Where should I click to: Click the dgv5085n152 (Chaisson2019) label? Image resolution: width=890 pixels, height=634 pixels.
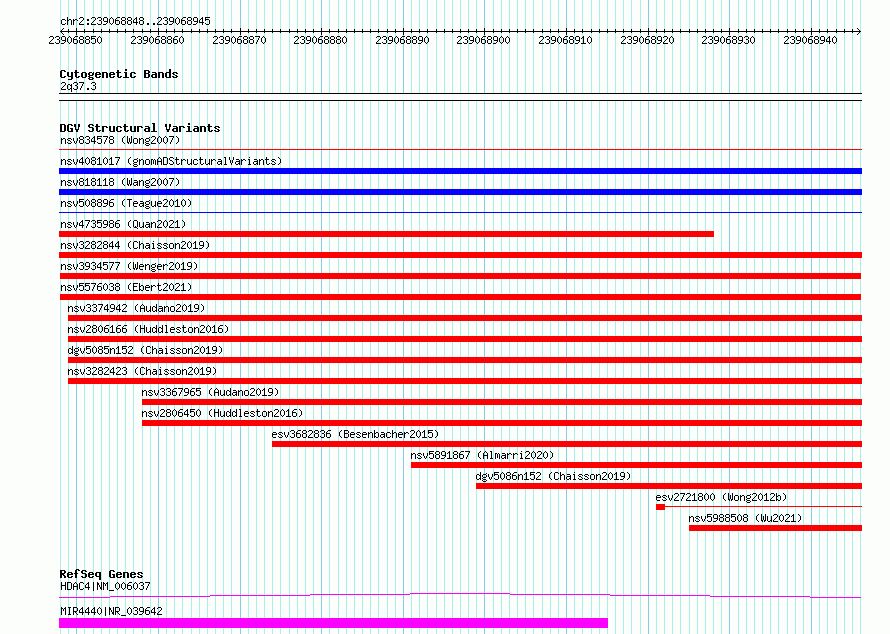coord(145,350)
